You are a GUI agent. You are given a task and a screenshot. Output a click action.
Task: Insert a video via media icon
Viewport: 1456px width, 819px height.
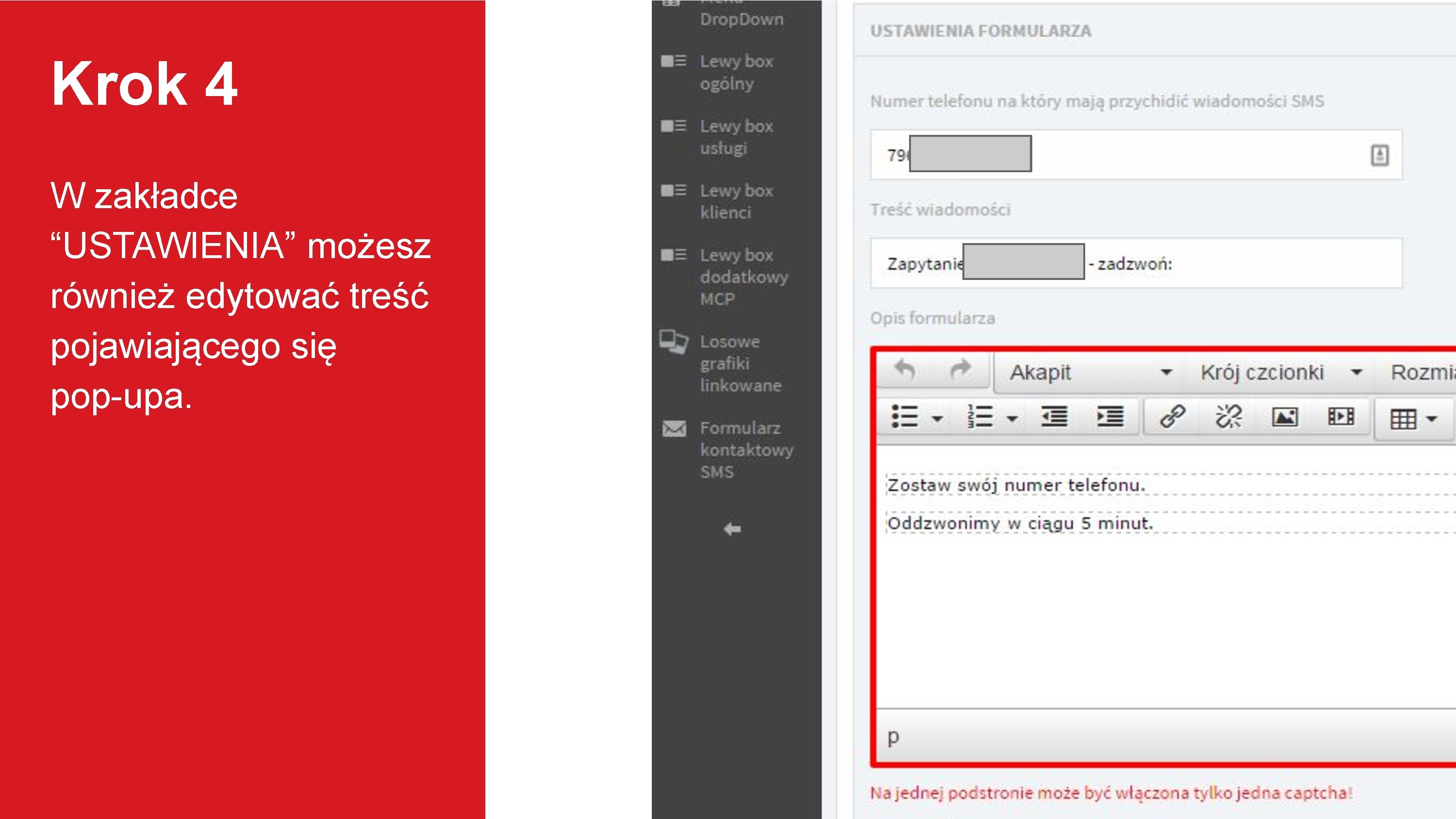point(1340,417)
